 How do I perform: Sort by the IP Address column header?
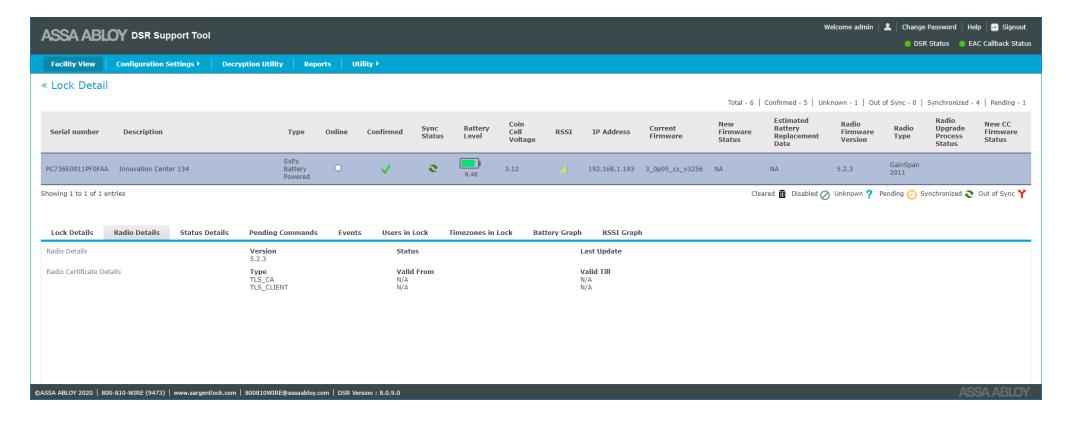tap(611, 132)
